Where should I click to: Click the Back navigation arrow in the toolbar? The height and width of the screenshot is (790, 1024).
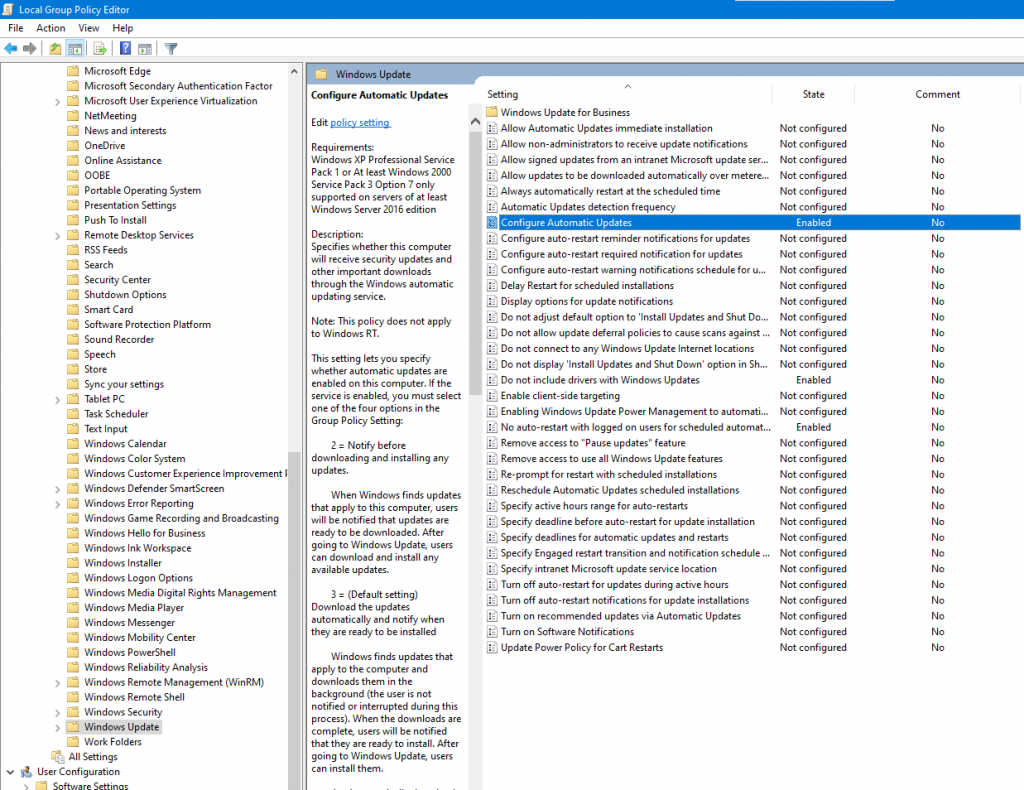click(11, 47)
